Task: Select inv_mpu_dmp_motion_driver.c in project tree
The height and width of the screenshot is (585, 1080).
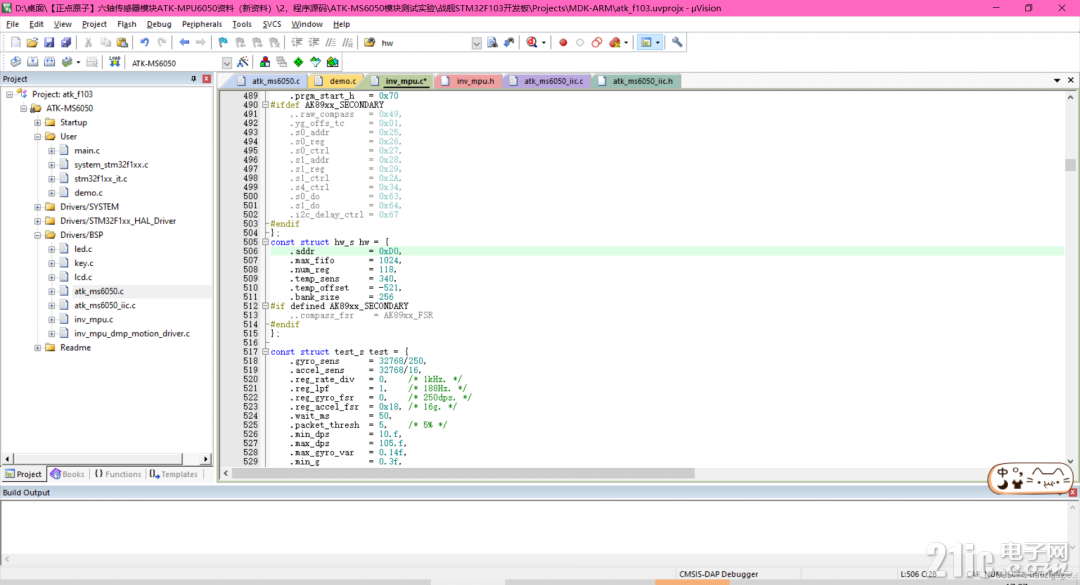Action: pos(132,333)
